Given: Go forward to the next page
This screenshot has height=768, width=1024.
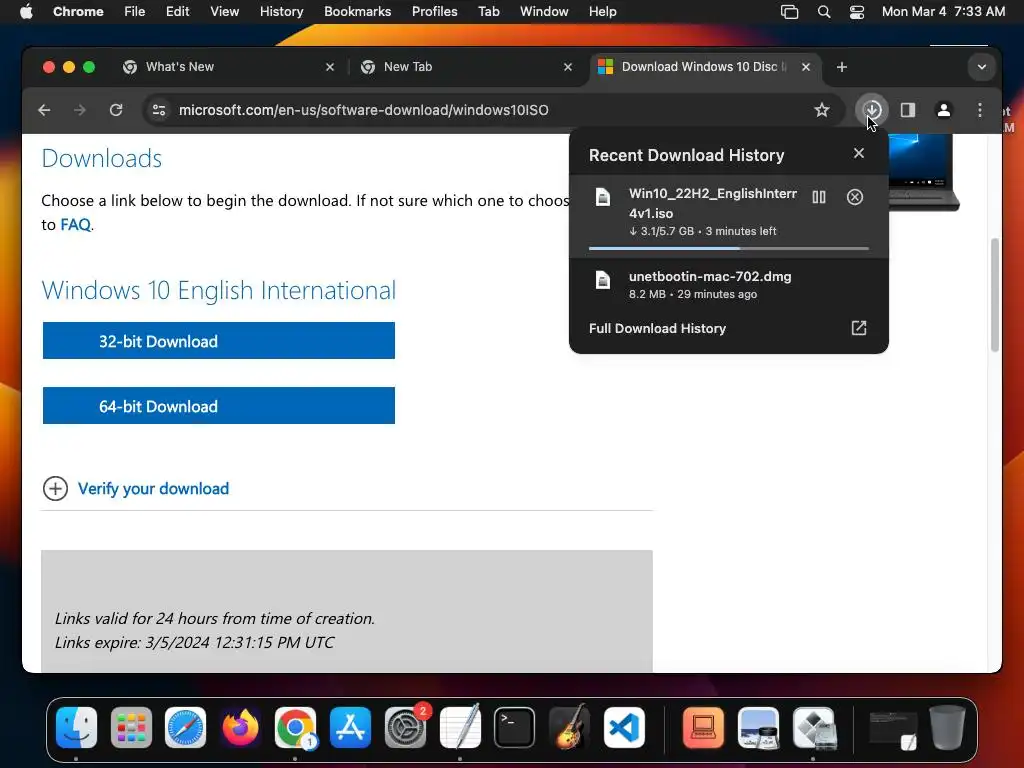Looking at the screenshot, I should [80, 110].
